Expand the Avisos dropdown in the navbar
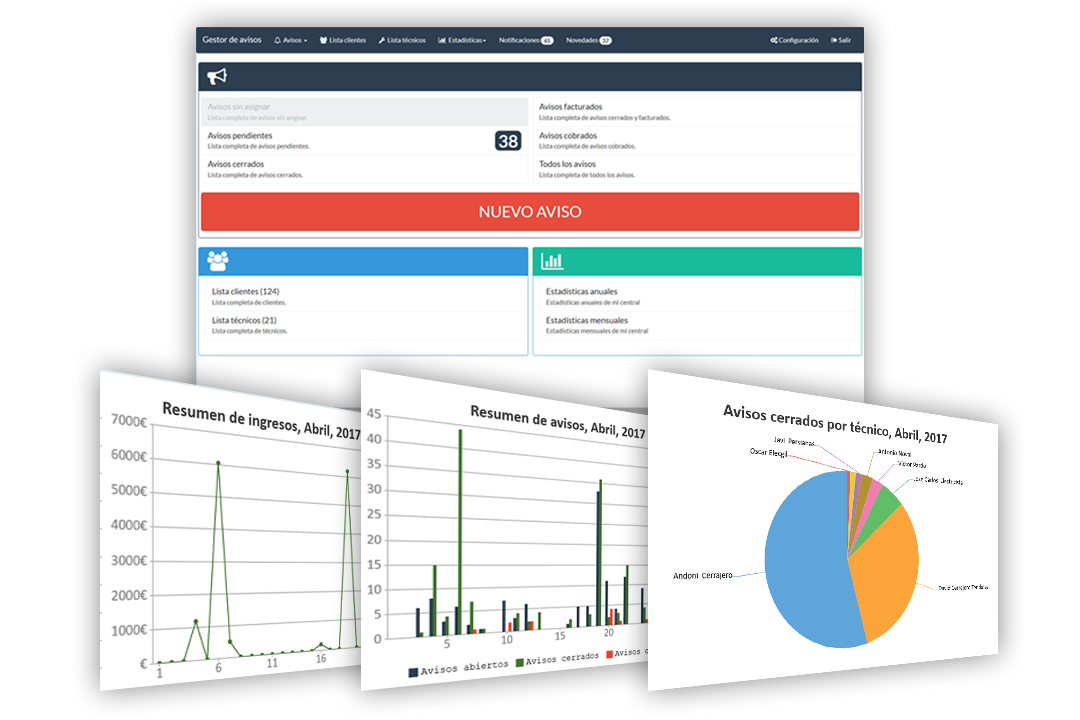Image resolution: width=1080 pixels, height=720 pixels. pos(290,41)
